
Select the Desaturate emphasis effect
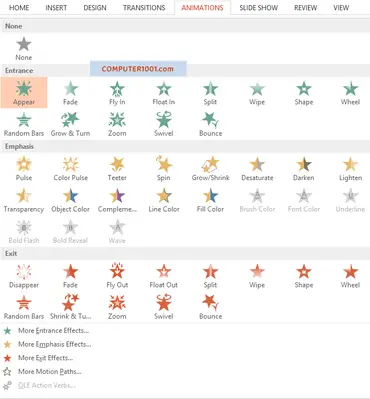257,169
